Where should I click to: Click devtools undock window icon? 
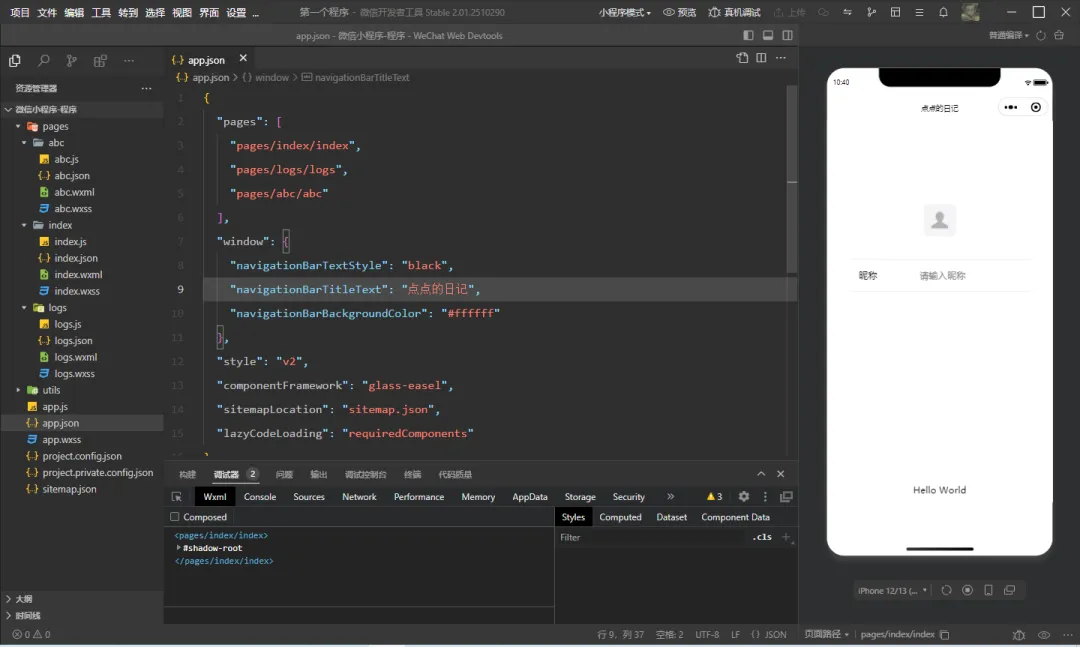(x=786, y=497)
